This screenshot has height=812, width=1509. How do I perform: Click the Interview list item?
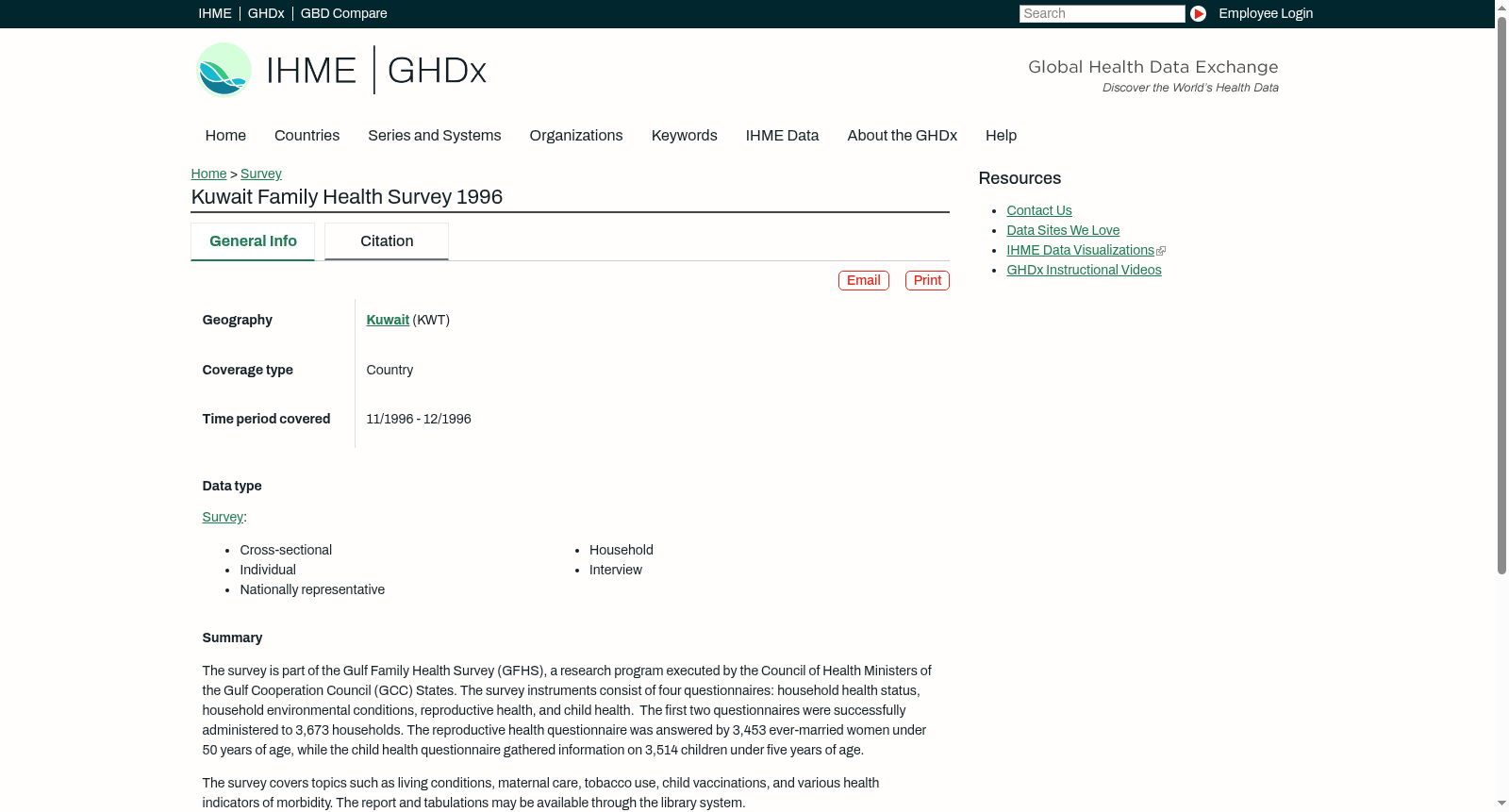coord(616,571)
